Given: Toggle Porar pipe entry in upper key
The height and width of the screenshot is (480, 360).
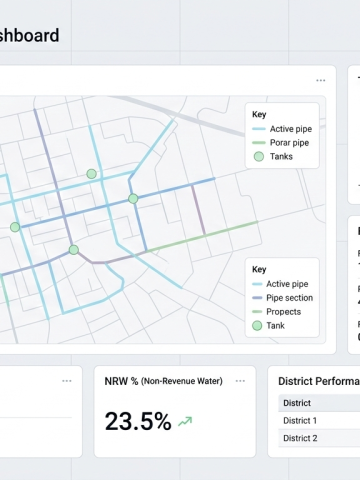Looking at the screenshot, I should coord(280,143).
